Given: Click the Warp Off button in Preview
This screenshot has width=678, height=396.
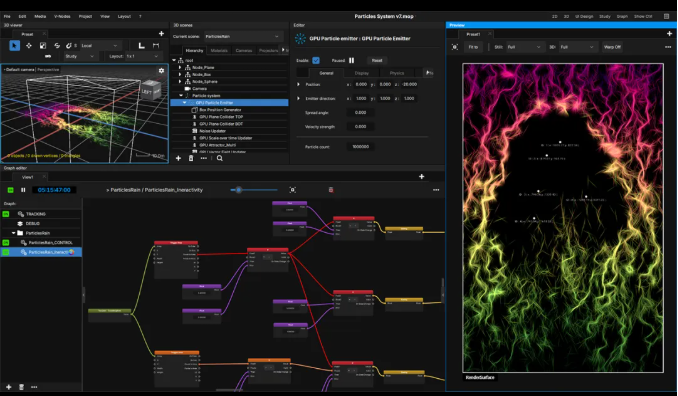Looking at the screenshot, I should (612, 47).
